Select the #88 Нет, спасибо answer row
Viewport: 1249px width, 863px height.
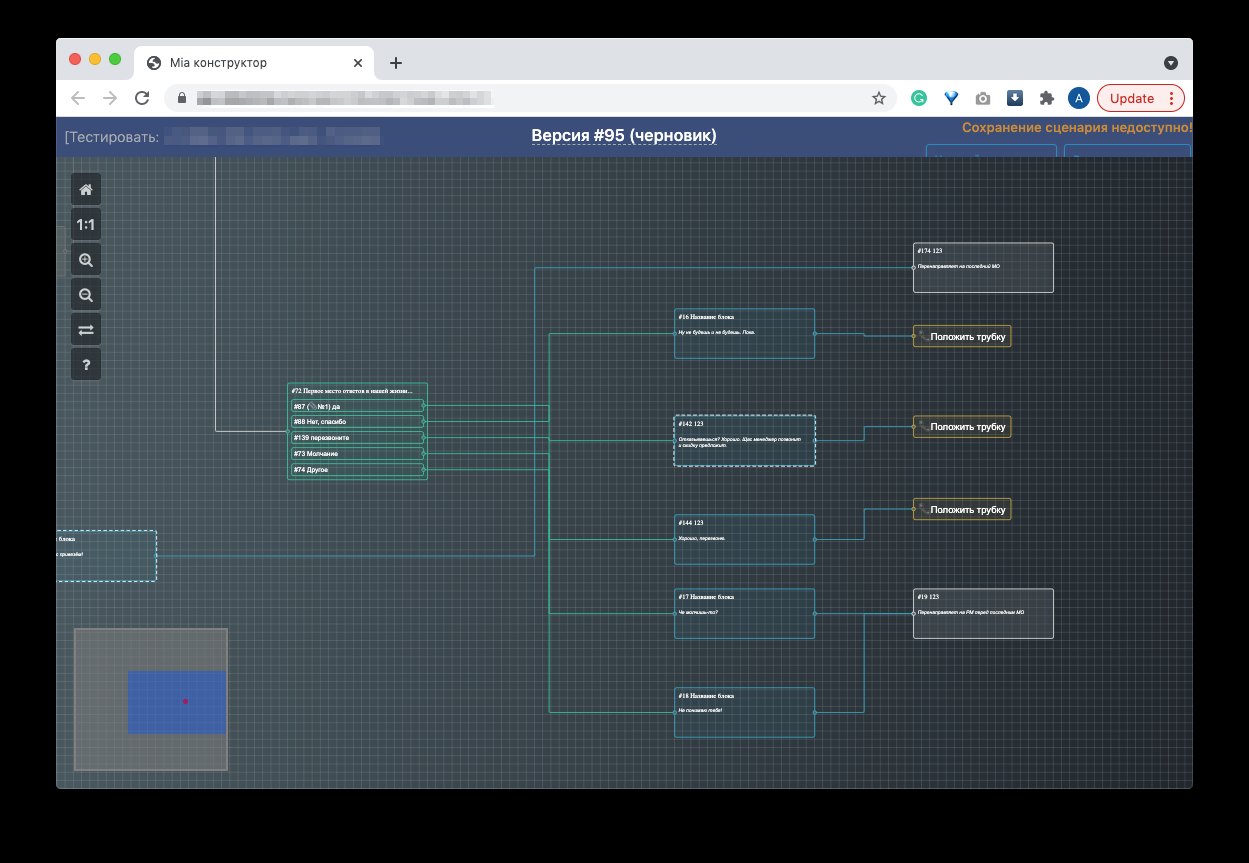tap(358, 422)
